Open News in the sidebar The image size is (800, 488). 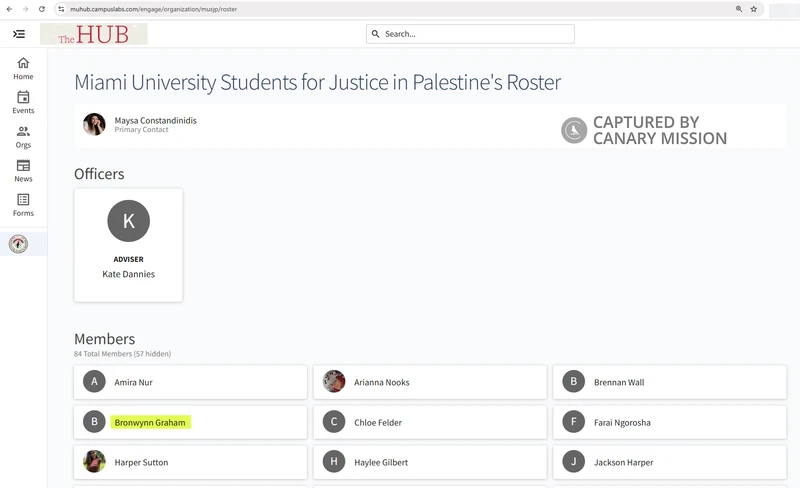tap(23, 171)
